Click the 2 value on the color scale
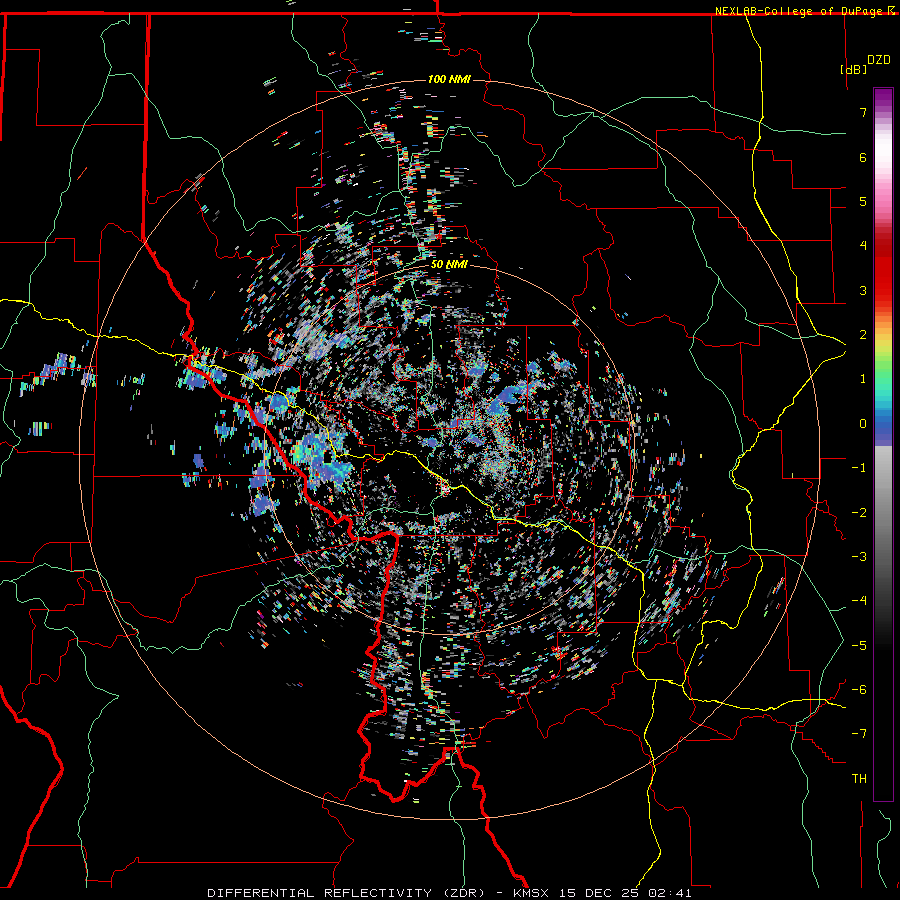Viewport: 900px width, 900px height. tap(863, 335)
